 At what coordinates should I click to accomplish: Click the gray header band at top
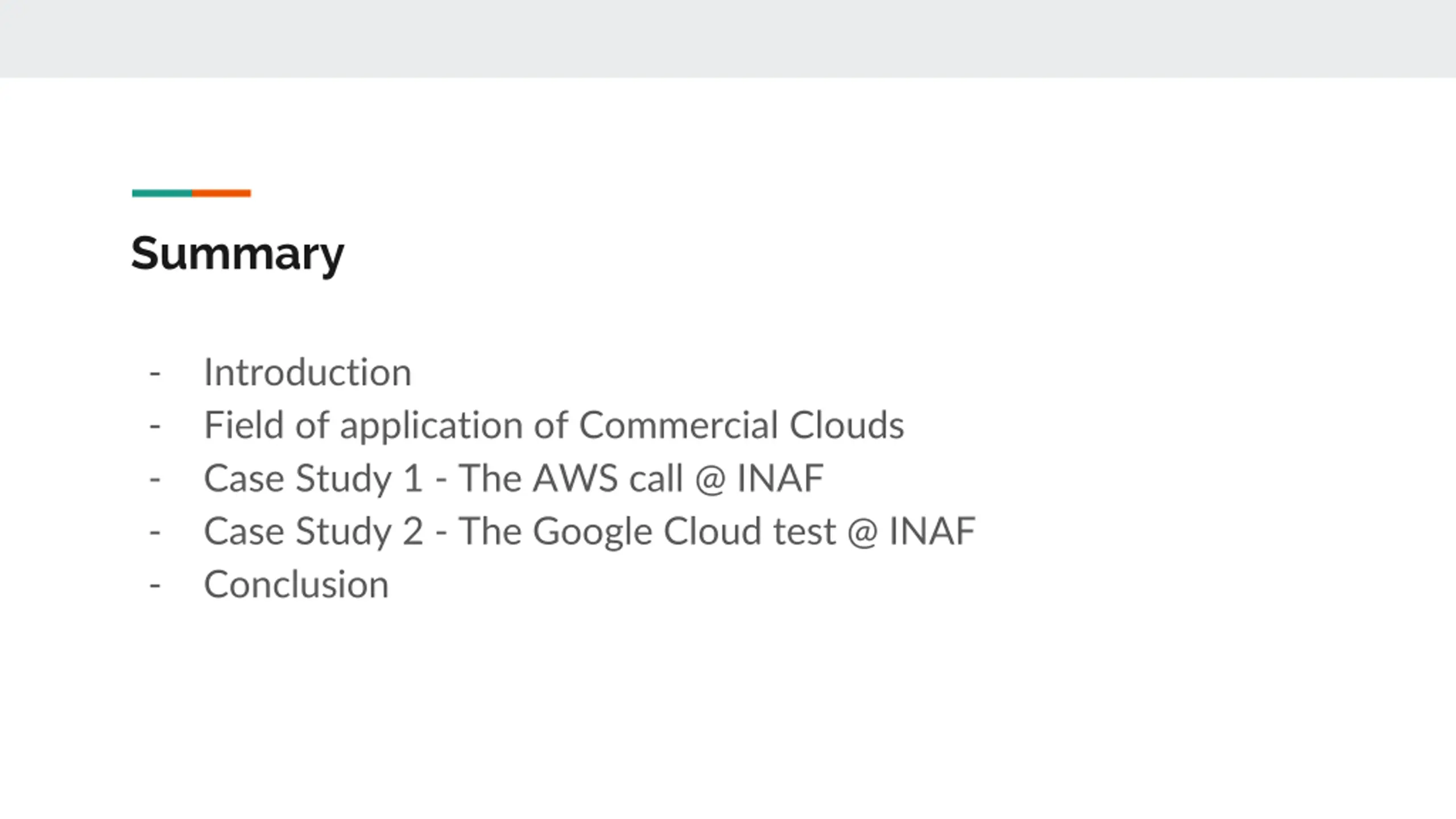[x=728, y=39]
